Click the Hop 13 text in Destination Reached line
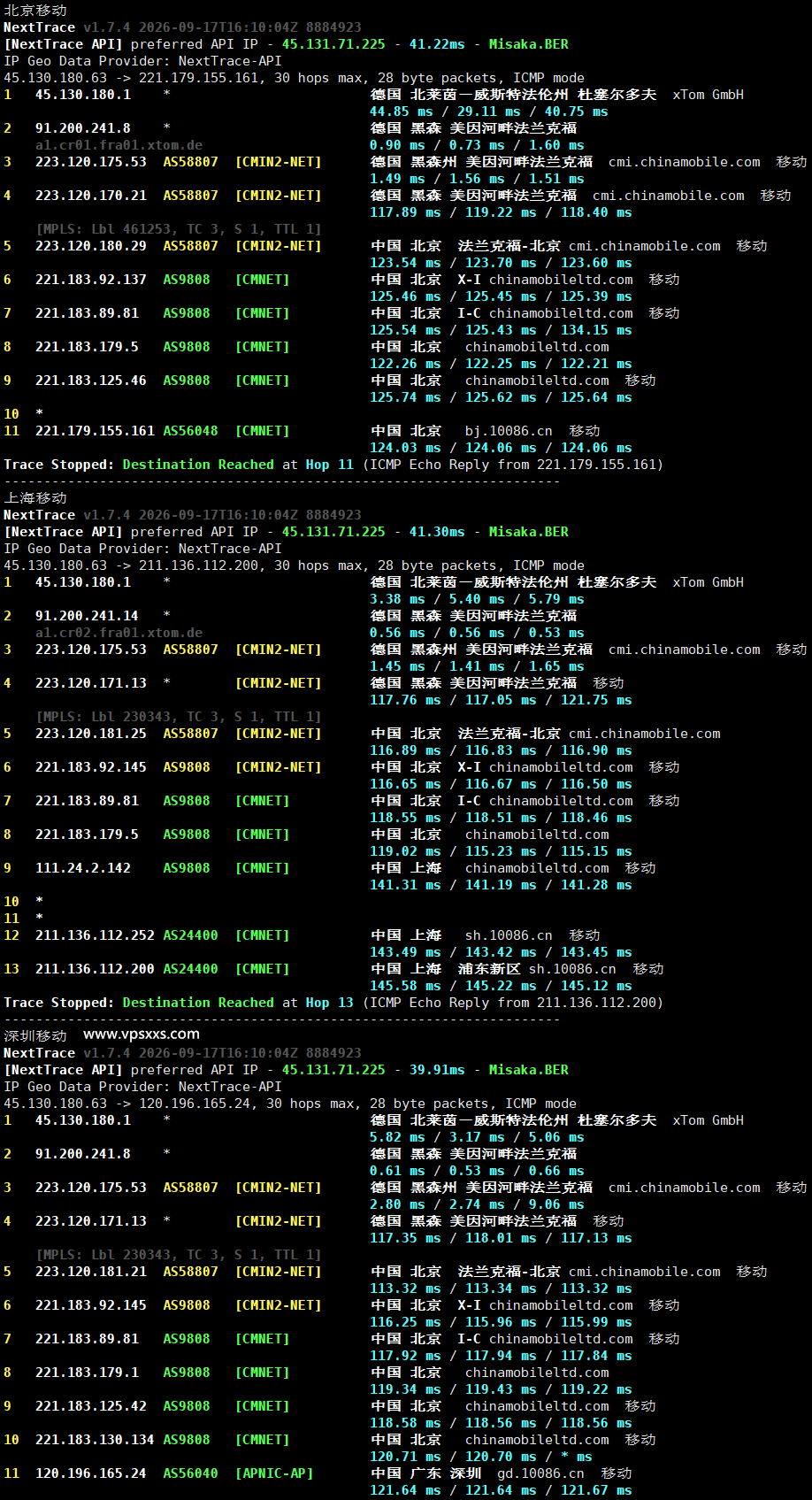The image size is (812, 1500). point(329,1003)
